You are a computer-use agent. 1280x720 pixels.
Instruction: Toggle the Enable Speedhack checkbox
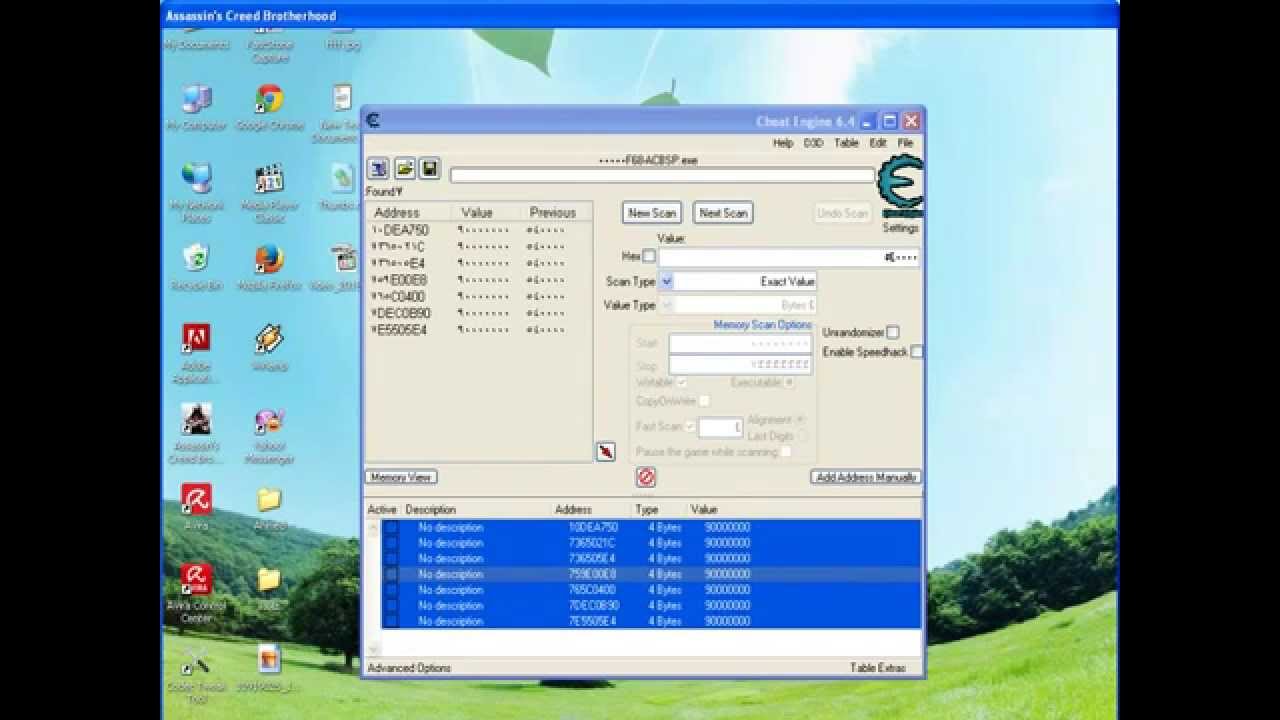pyautogui.click(x=917, y=352)
